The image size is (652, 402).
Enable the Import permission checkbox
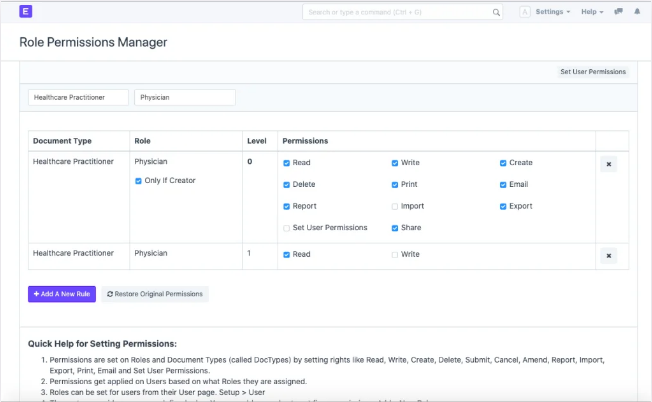click(395, 207)
